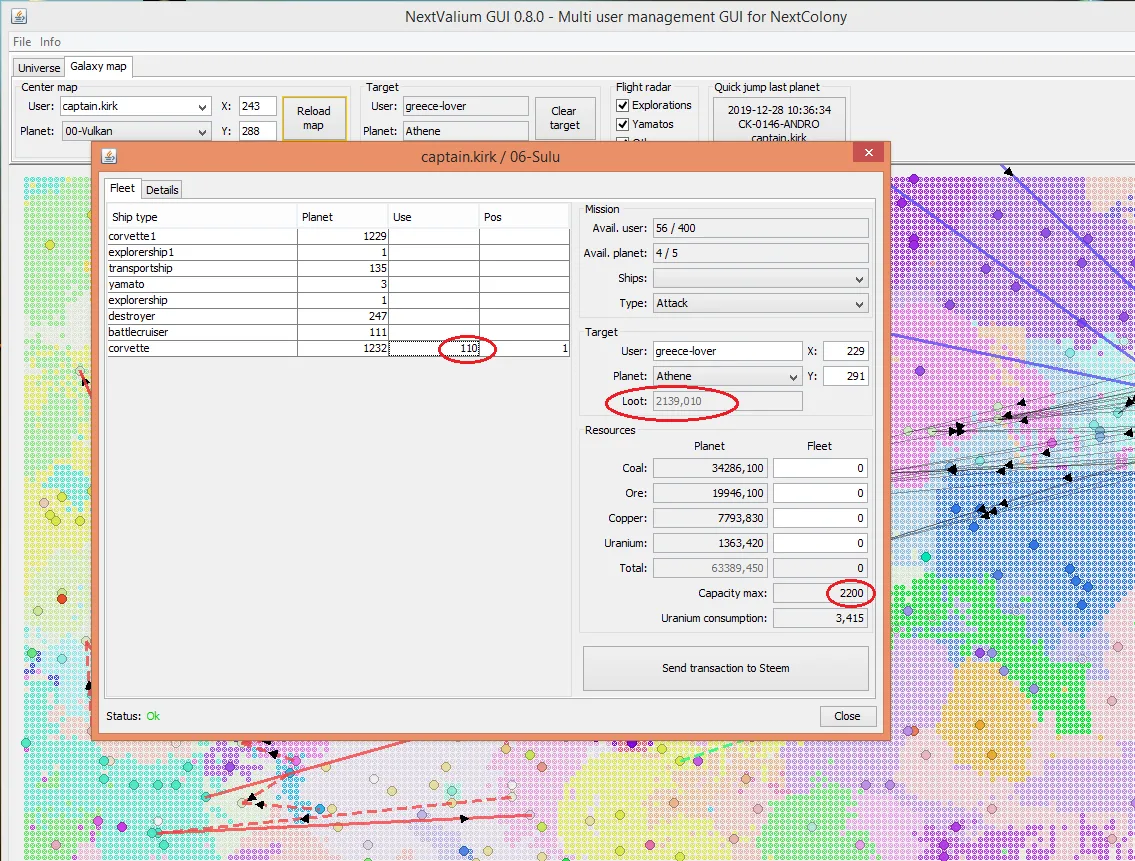Screen dimensions: 1135x861
Task: Click the Pos cell of corvette row
Action: click(x=524, y=348)
